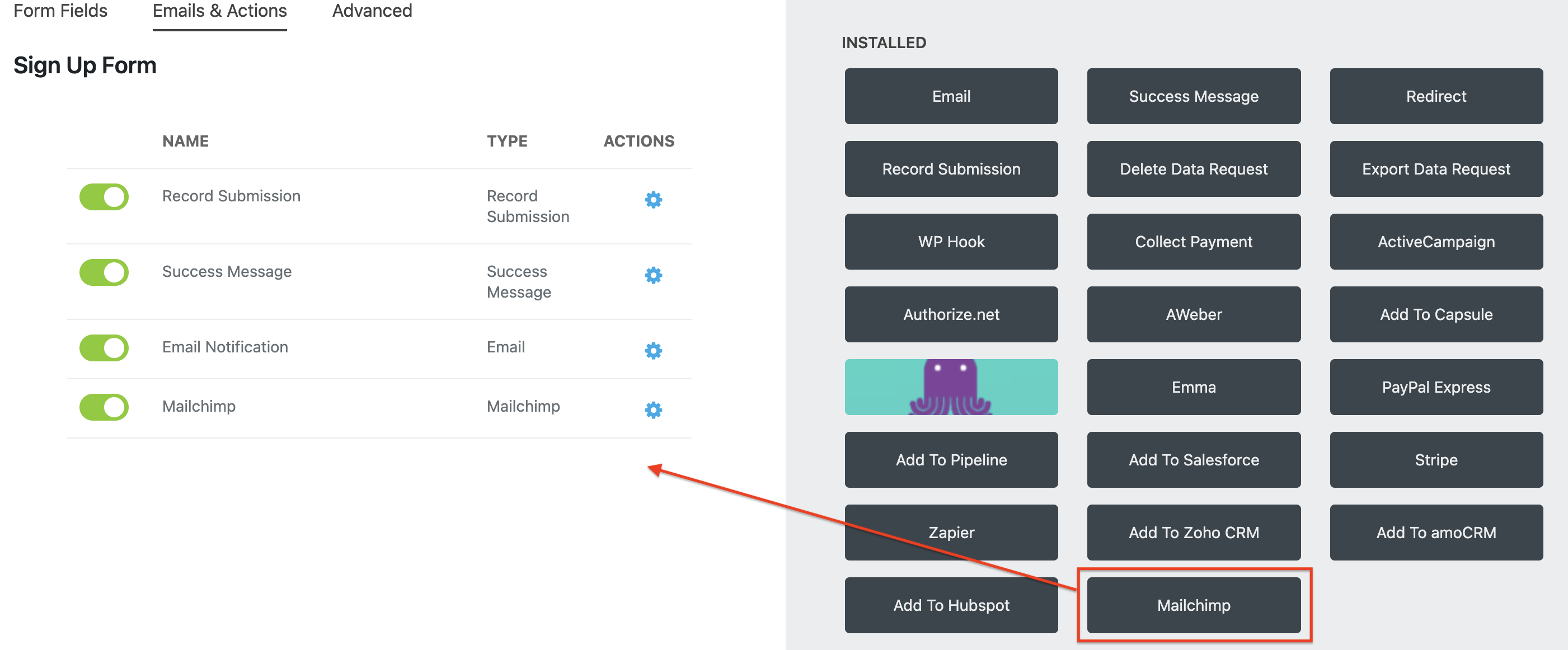
Task: Add an Email action from the installed list
Action: [x=951, y=96]
